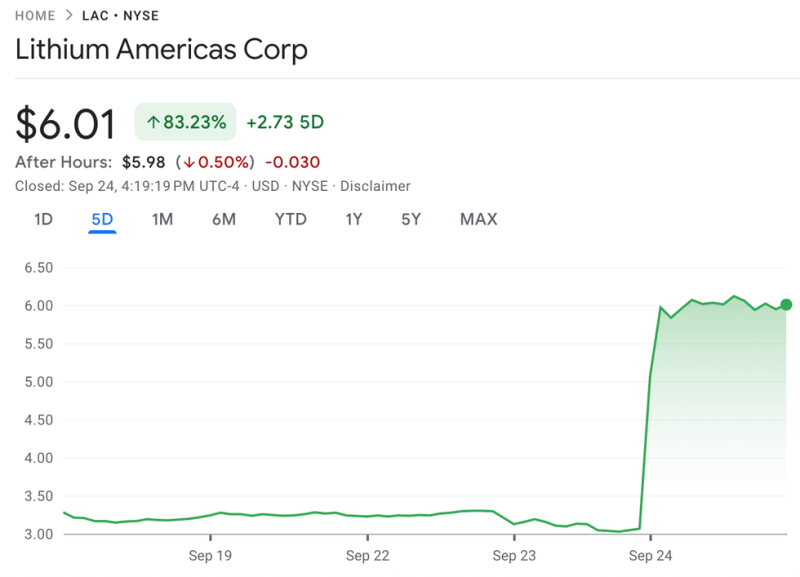This screenshot has height=577, width=800.
Task: Switch to the 6M range tab
Action: [223, 219]
